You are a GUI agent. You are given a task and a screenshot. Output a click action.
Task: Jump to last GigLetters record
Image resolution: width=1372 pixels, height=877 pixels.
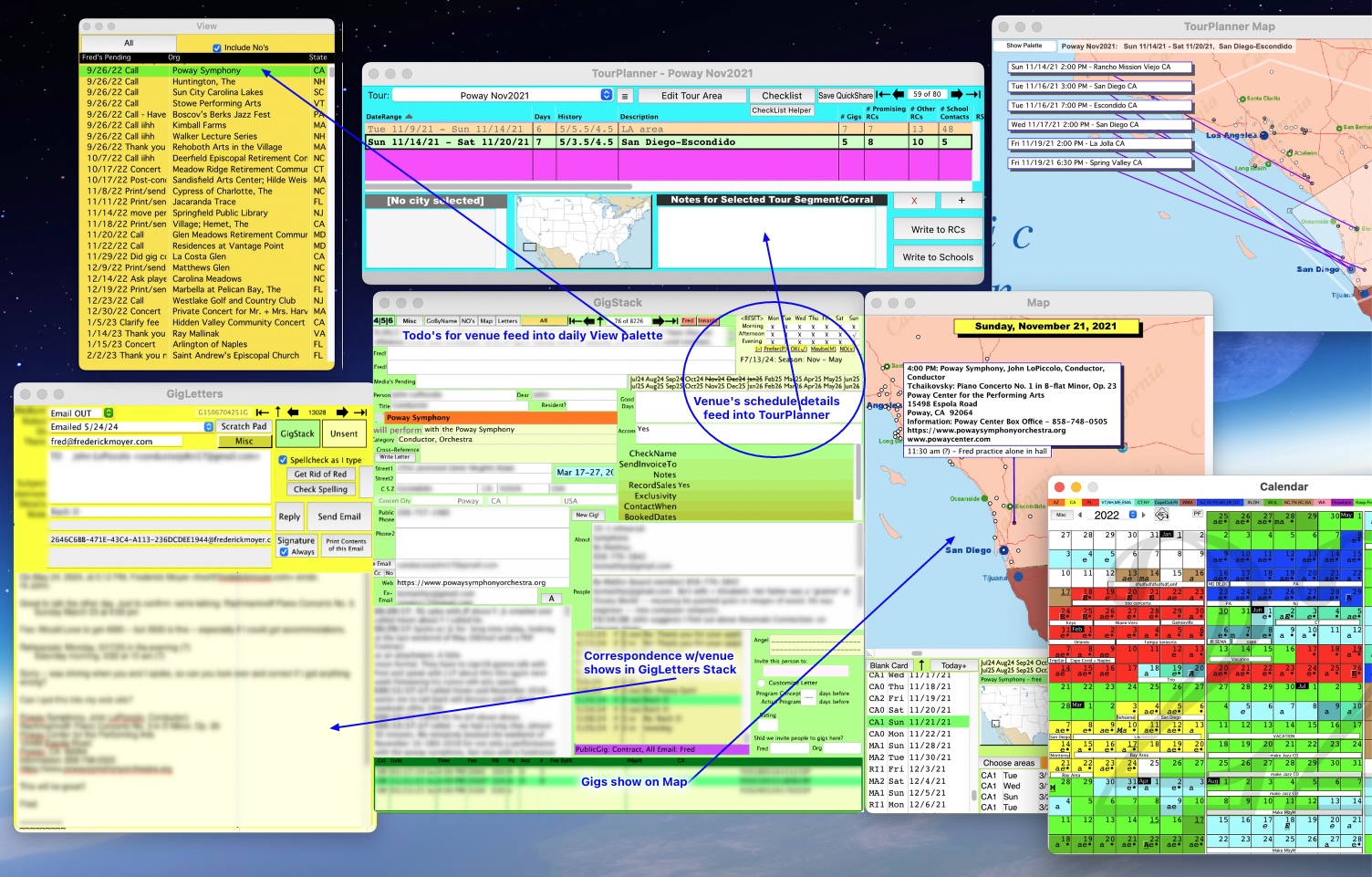click(359, 412)
